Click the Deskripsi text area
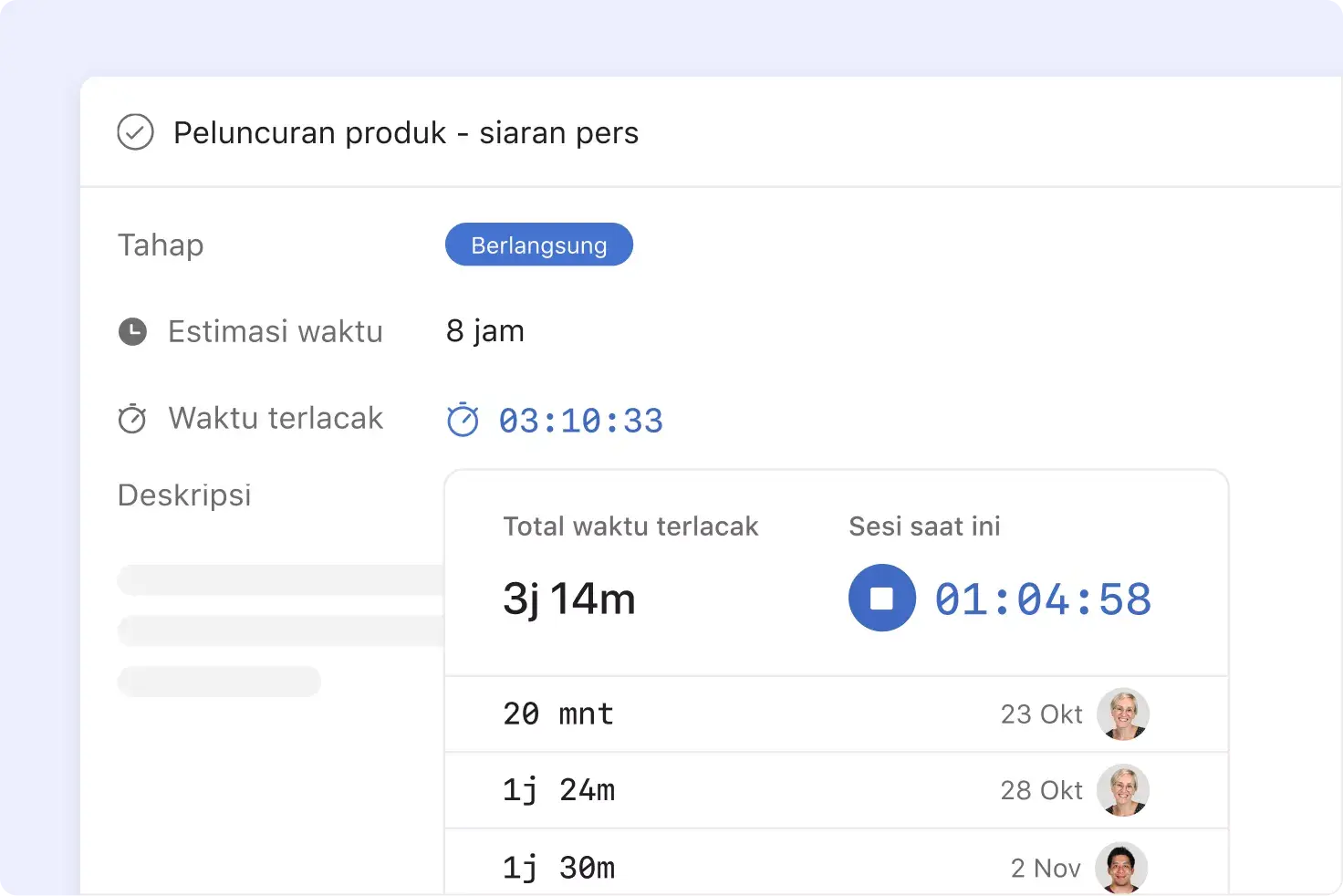 [x=184, y=495]
